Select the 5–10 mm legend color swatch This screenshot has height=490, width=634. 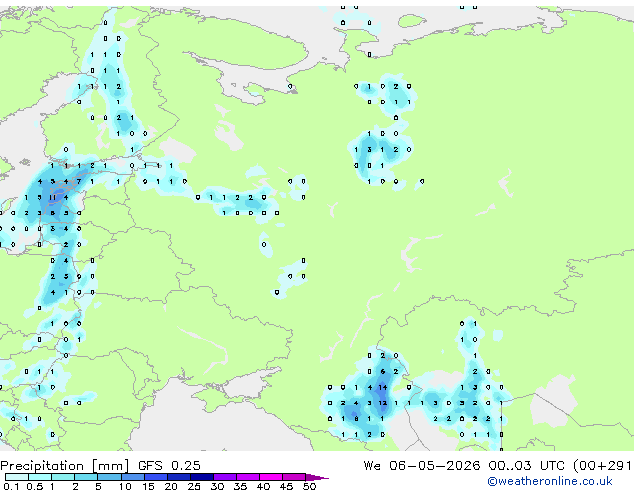point(109,477)
